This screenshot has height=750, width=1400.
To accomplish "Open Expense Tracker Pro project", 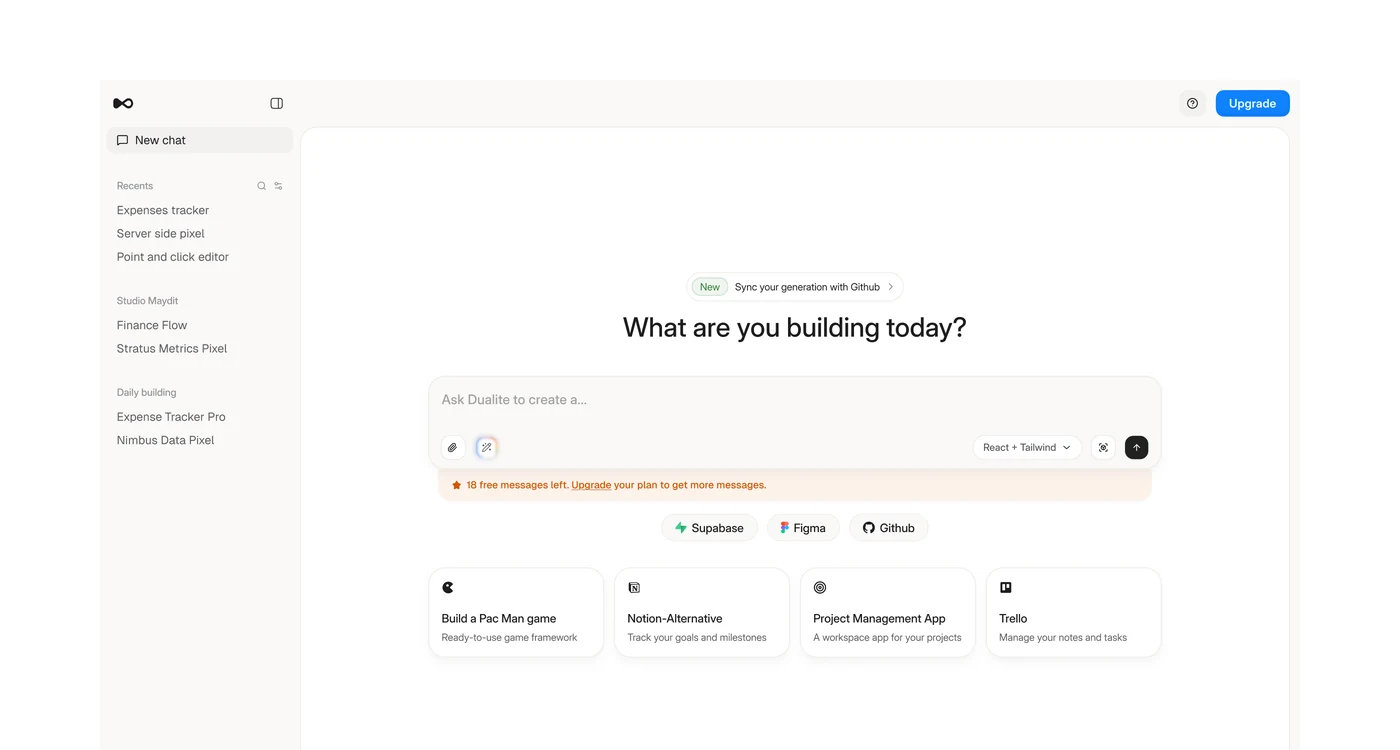I will (171, 417).
